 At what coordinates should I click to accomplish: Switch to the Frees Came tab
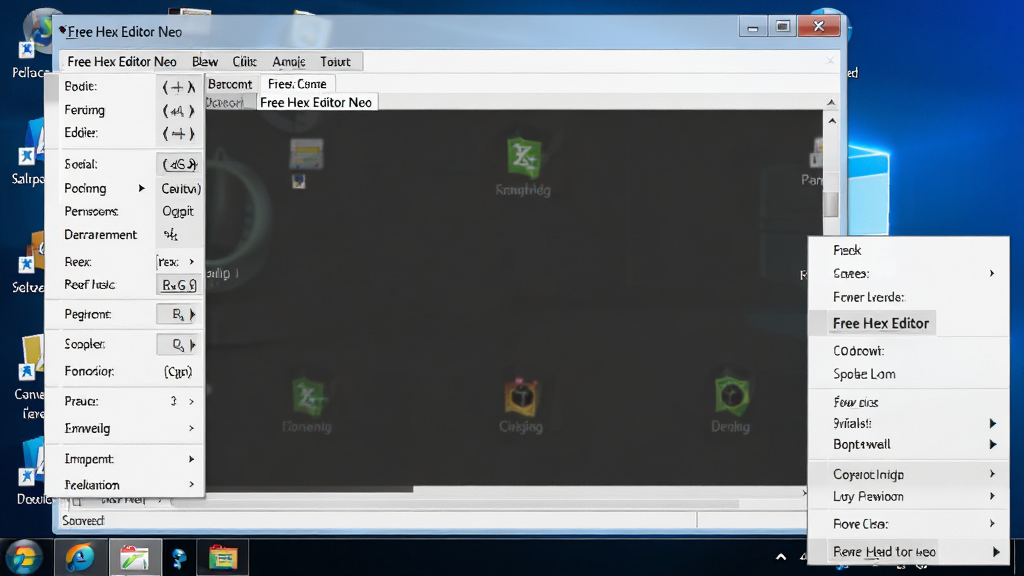point(297,84)
